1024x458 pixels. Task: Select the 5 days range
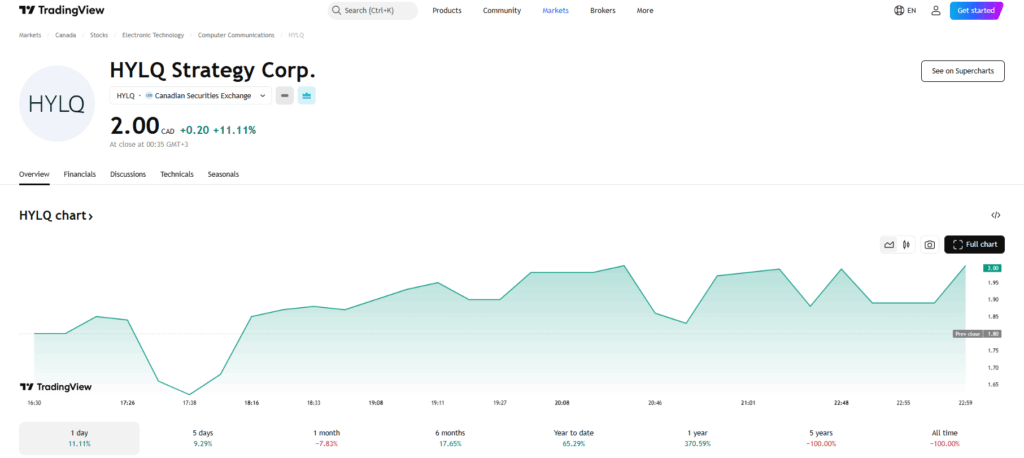pyautogui.click(x=202, y=438)
